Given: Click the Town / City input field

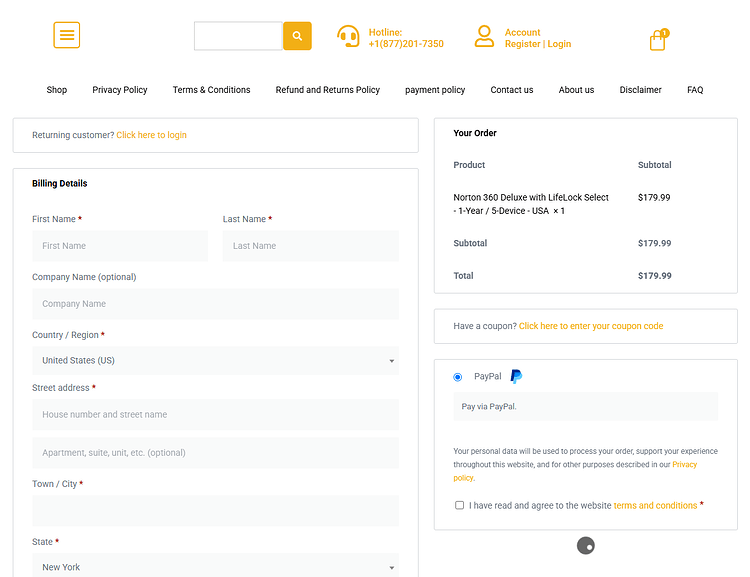Looking at the screenshot, I should pos(215,510).
